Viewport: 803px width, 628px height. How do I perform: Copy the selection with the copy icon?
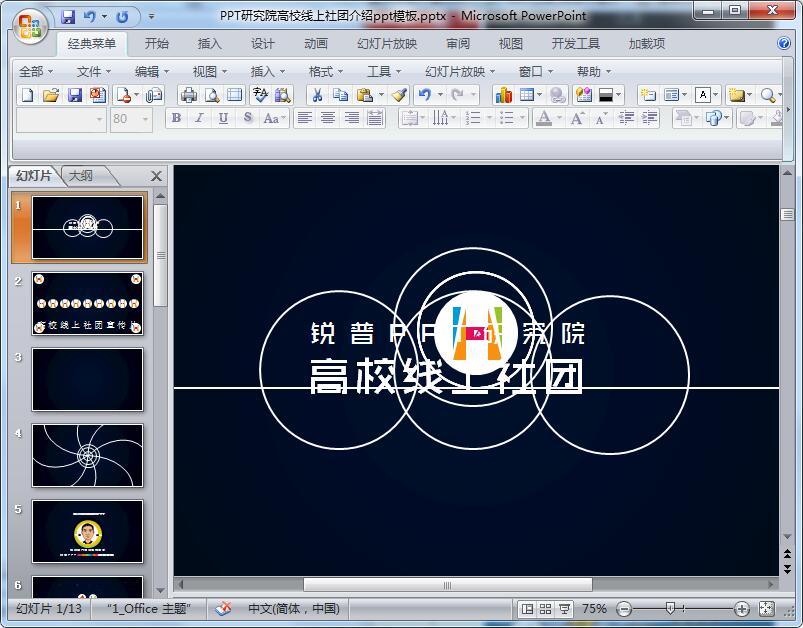340,95
